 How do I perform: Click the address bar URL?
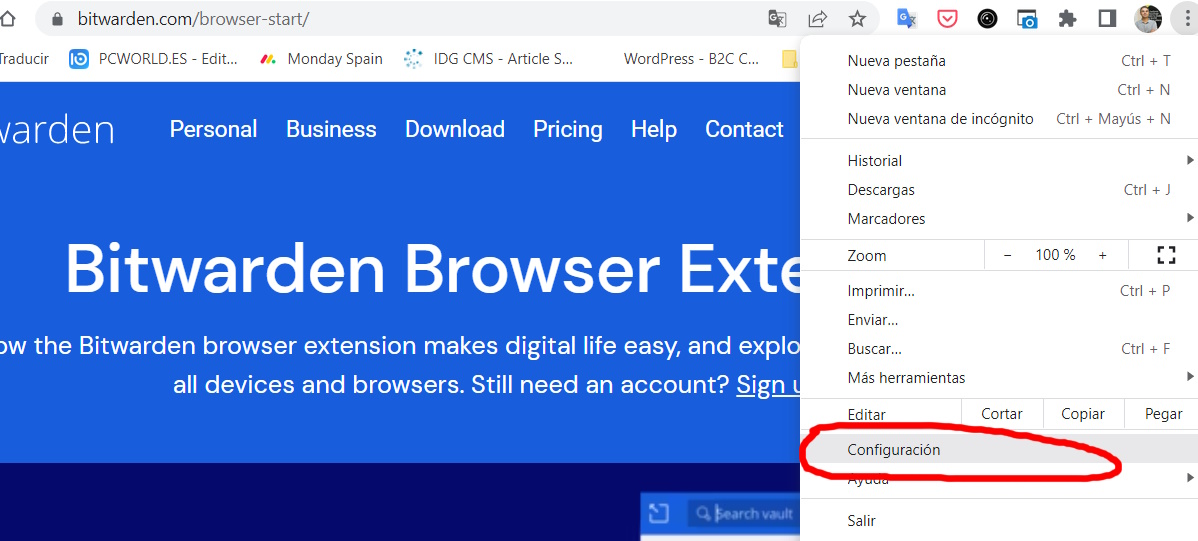coord(193,19)
